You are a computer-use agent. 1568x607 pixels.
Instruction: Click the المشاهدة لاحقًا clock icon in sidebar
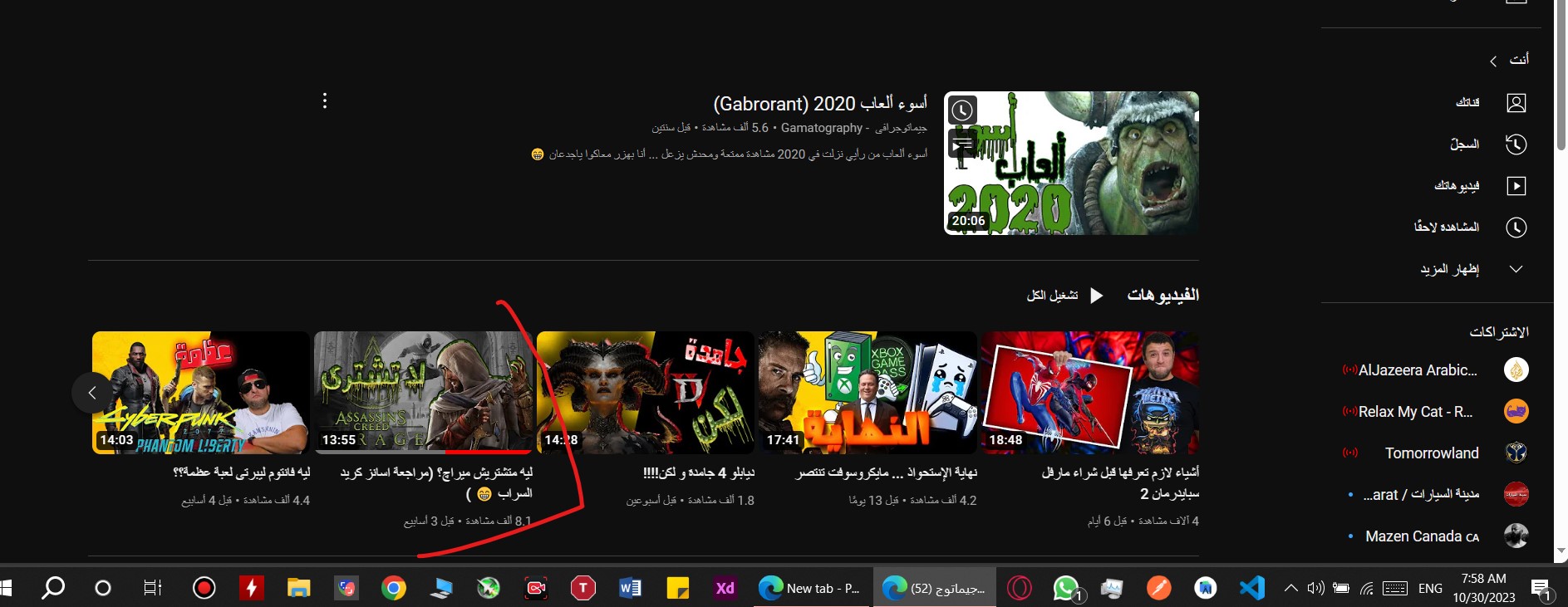click(x=1516, y=228)
